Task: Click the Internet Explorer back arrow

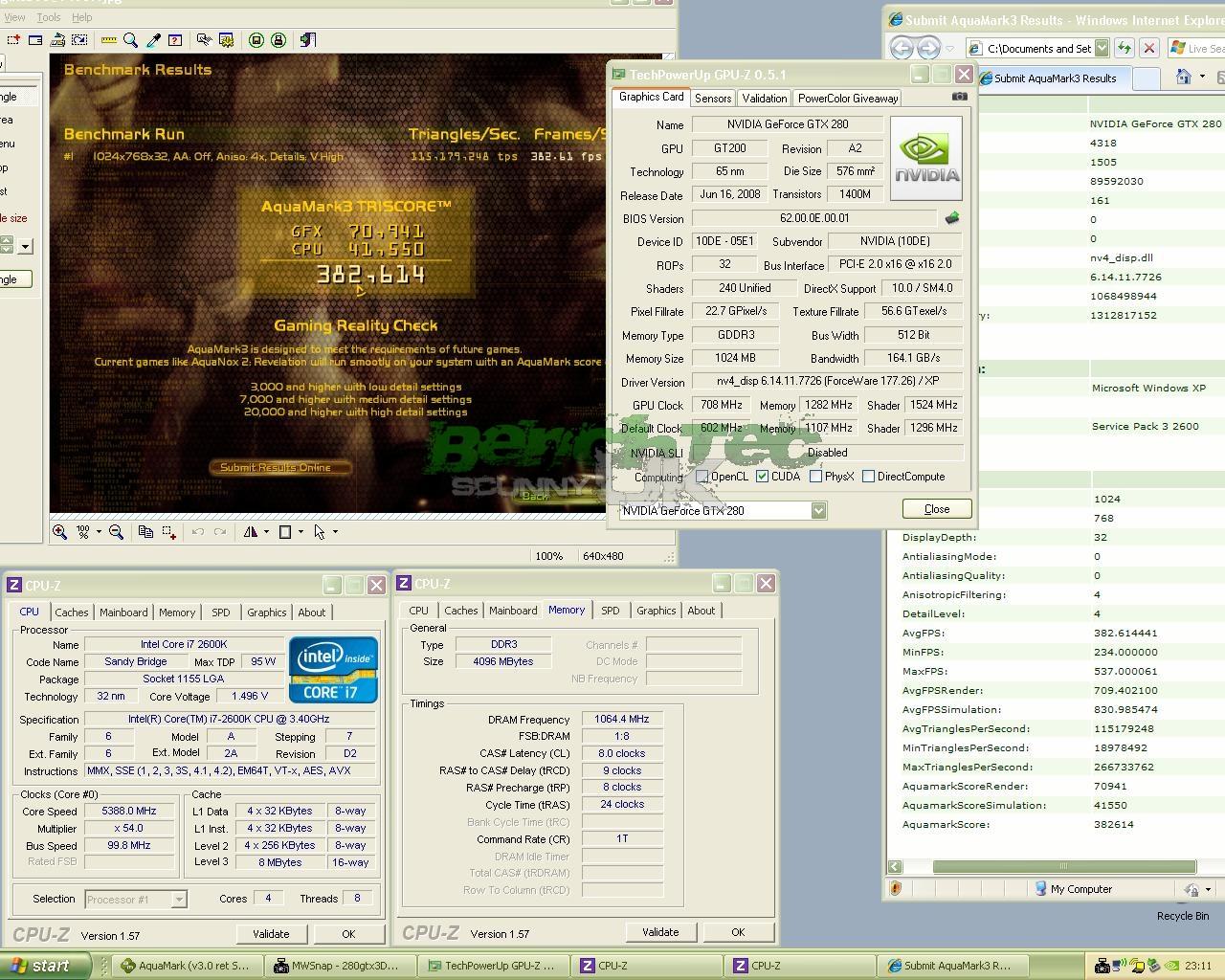Action: (902, 48)
